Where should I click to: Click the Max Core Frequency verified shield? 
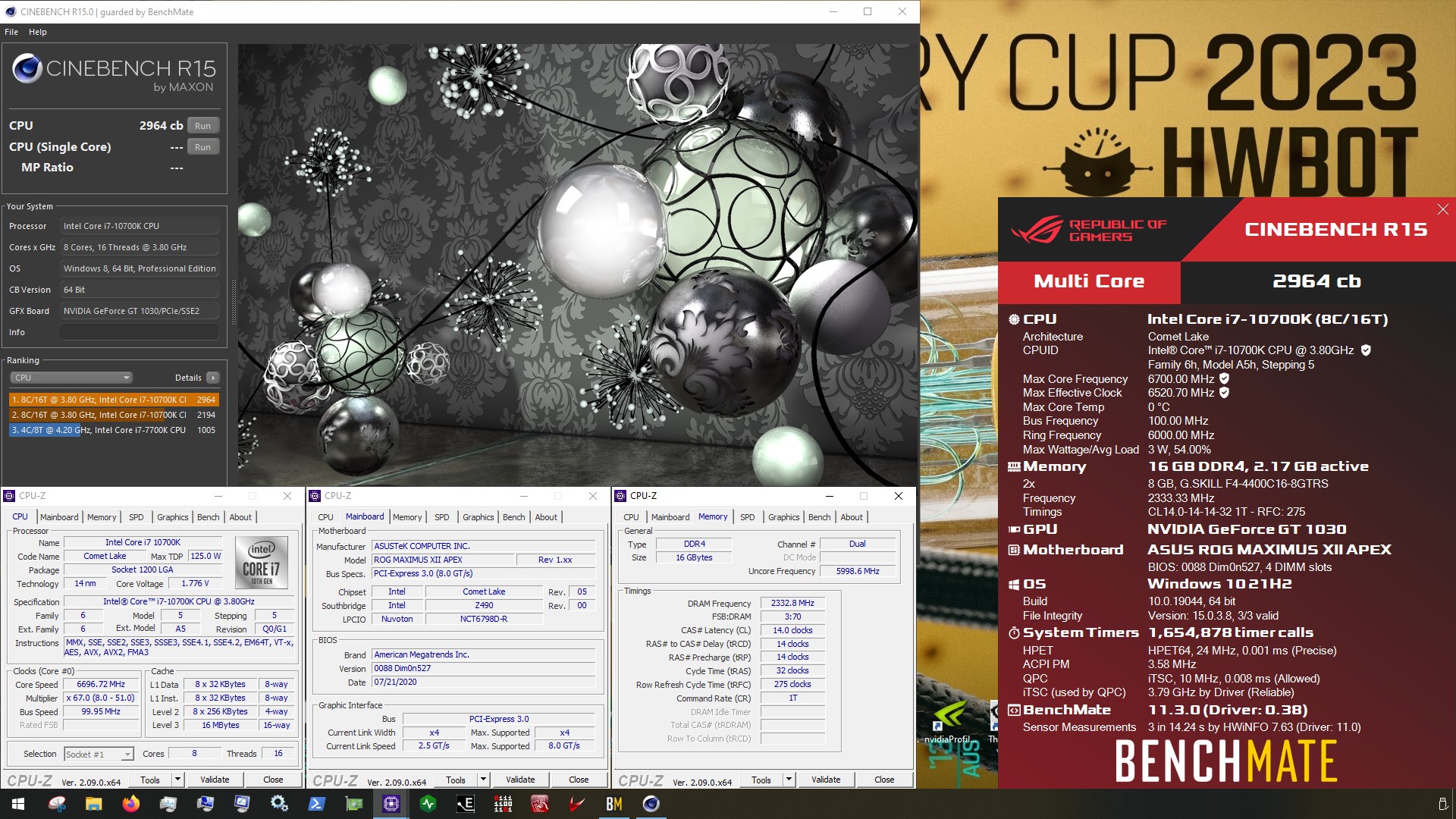[1224, 378]
